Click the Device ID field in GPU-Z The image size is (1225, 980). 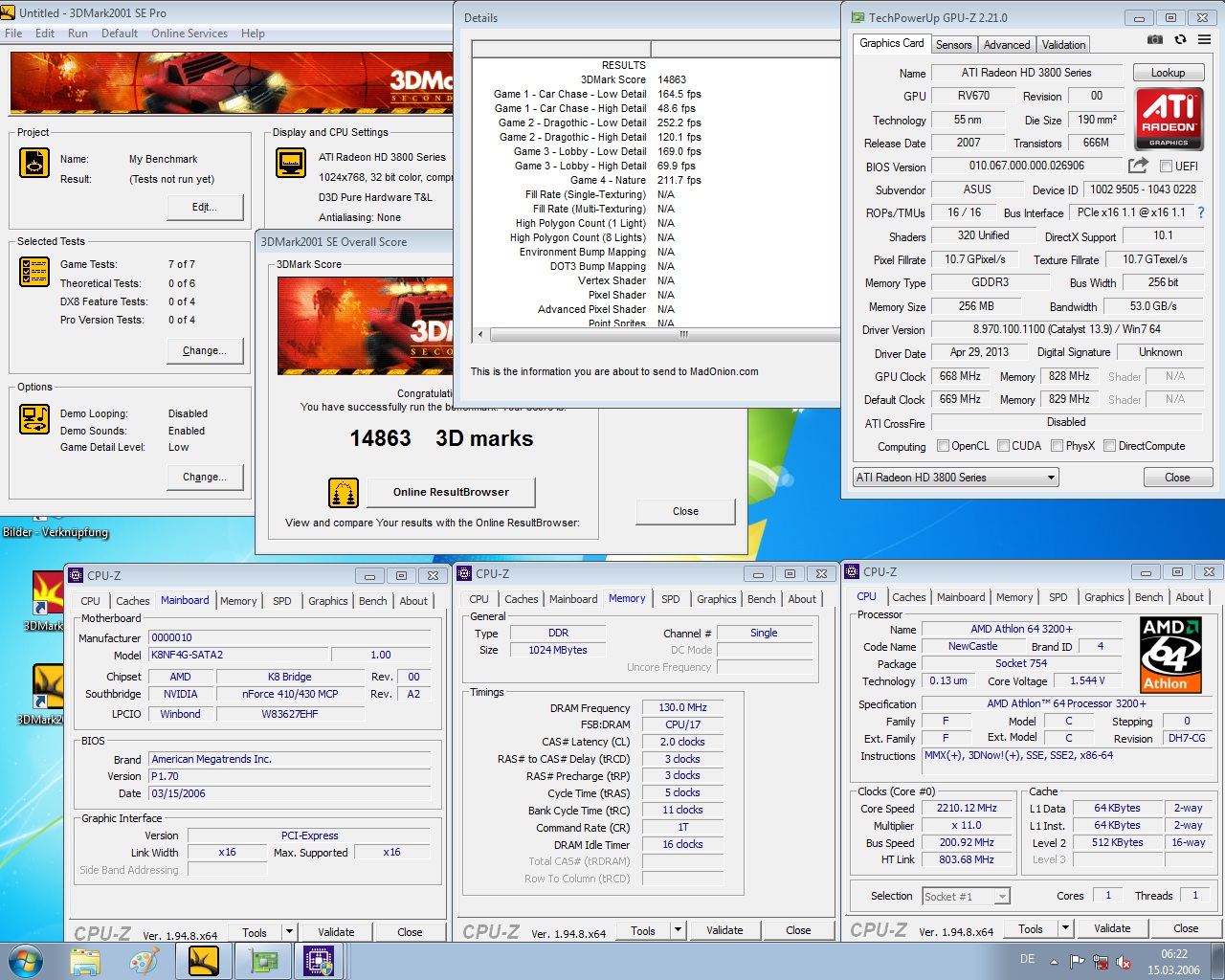click(x=1143, y=189)
